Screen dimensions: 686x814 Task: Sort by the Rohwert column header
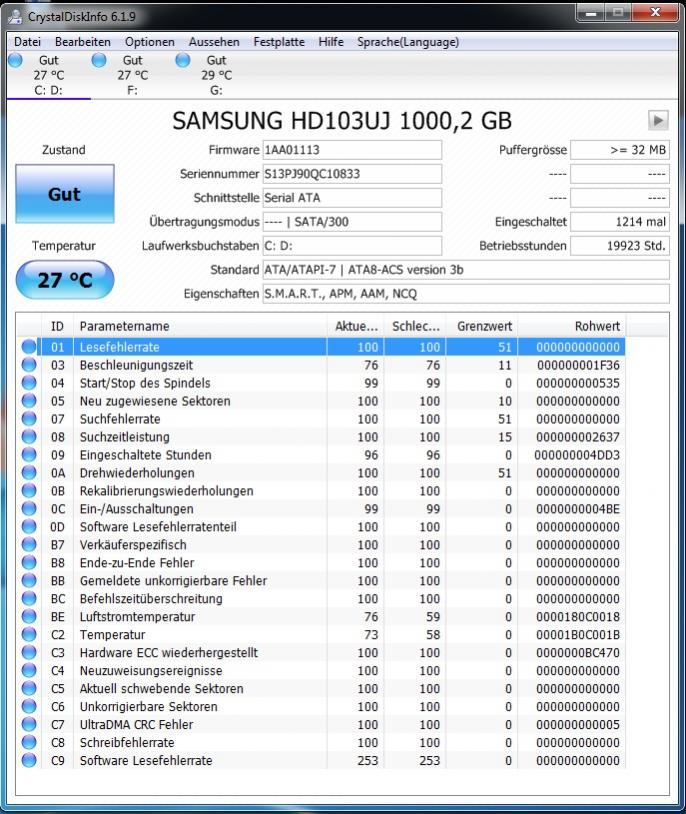[572, 326]
